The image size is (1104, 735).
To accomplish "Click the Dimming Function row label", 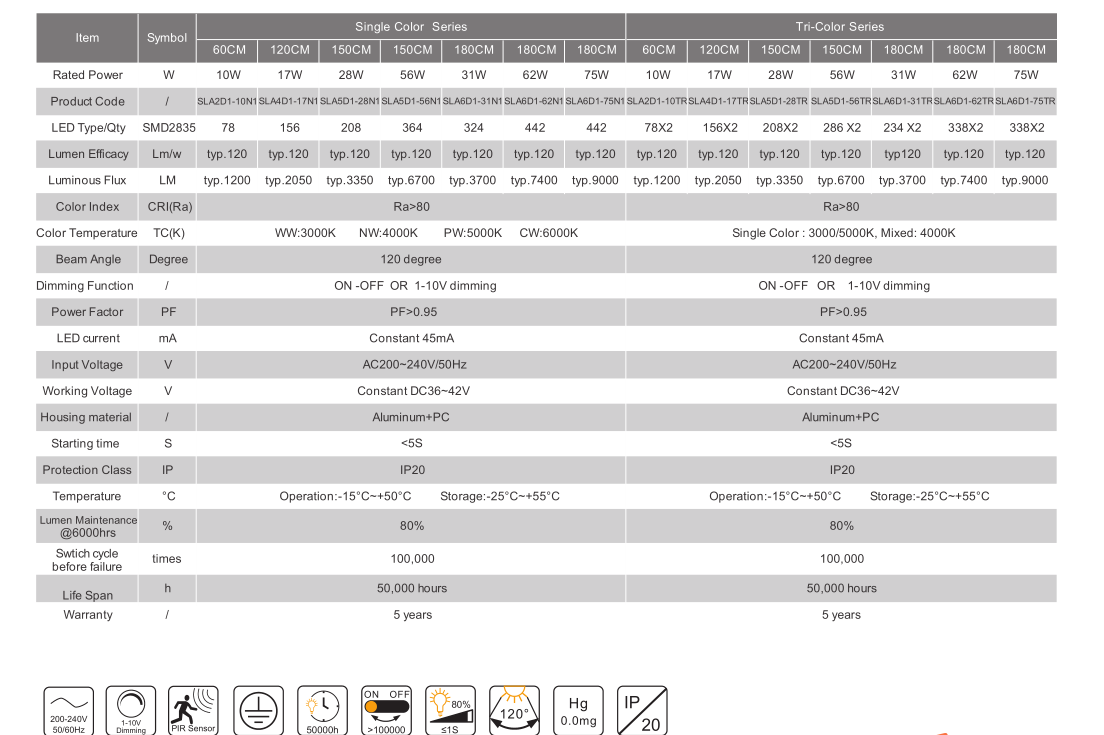I will point(85,285).
